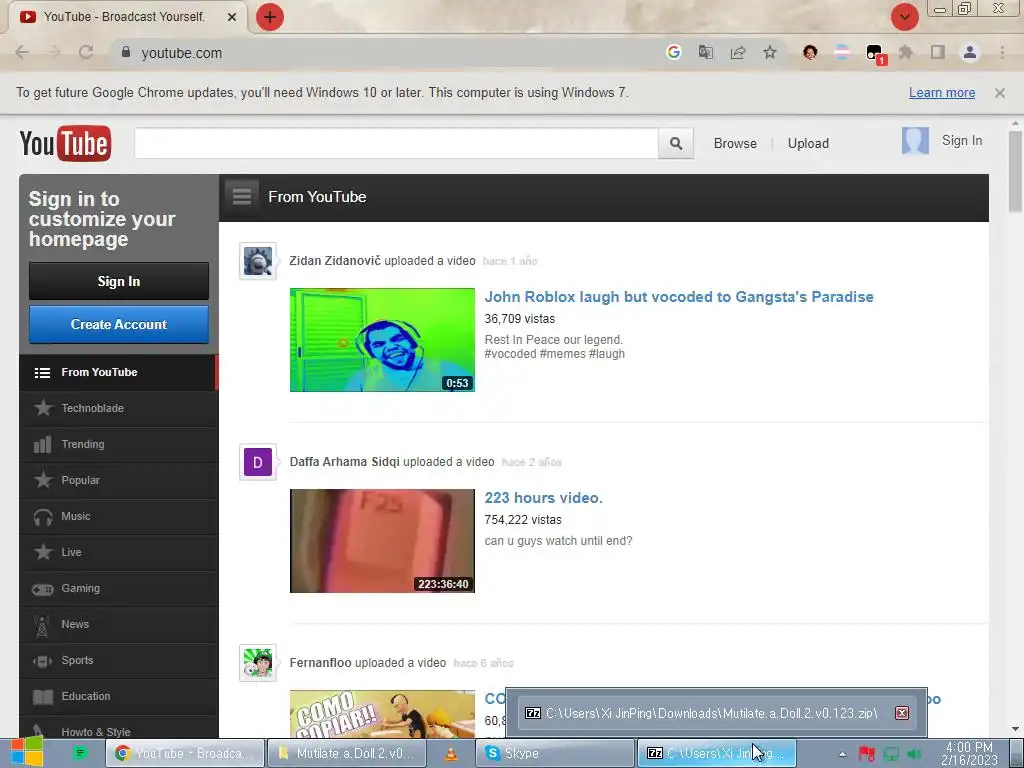Close the 7-Zip taskbar preview popup
Screen dimensions: 1024x768
coord(902,712)
